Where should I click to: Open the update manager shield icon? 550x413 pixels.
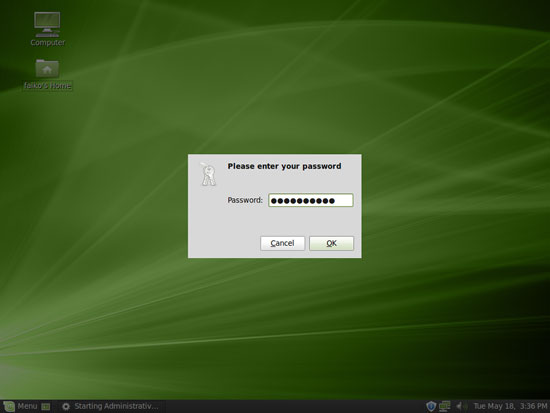click(431, 406)
